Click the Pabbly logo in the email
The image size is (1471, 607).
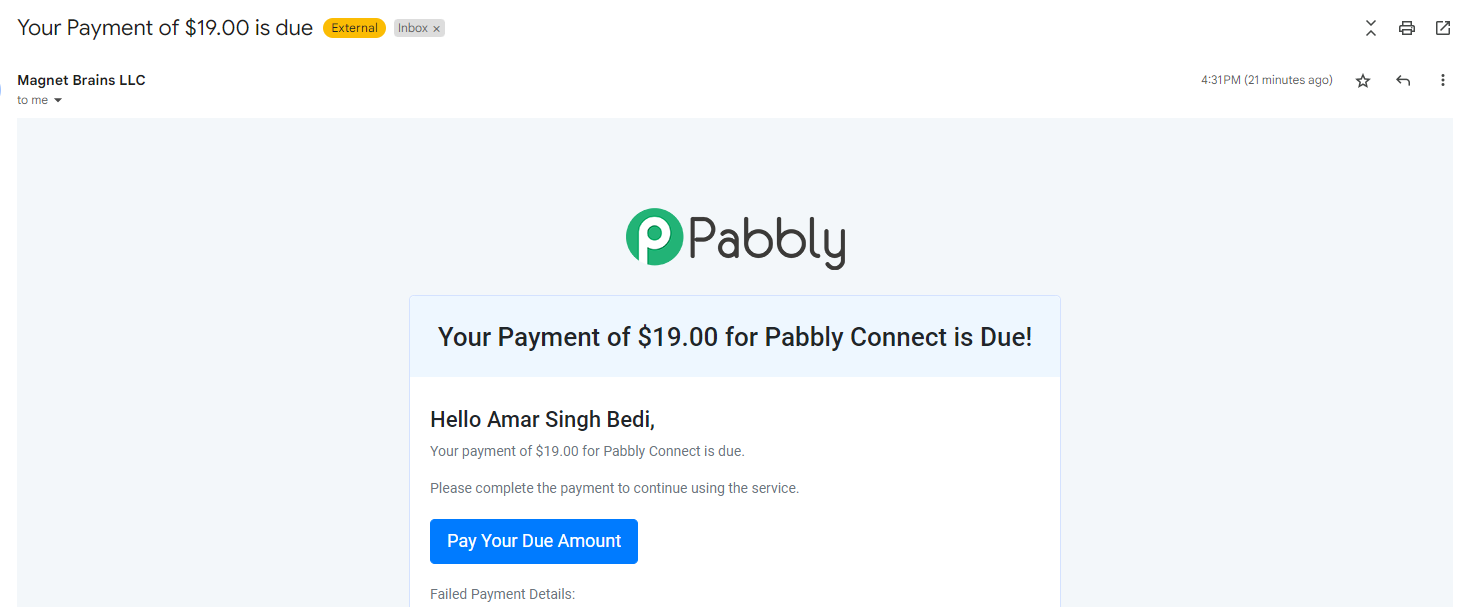point(735,238)
